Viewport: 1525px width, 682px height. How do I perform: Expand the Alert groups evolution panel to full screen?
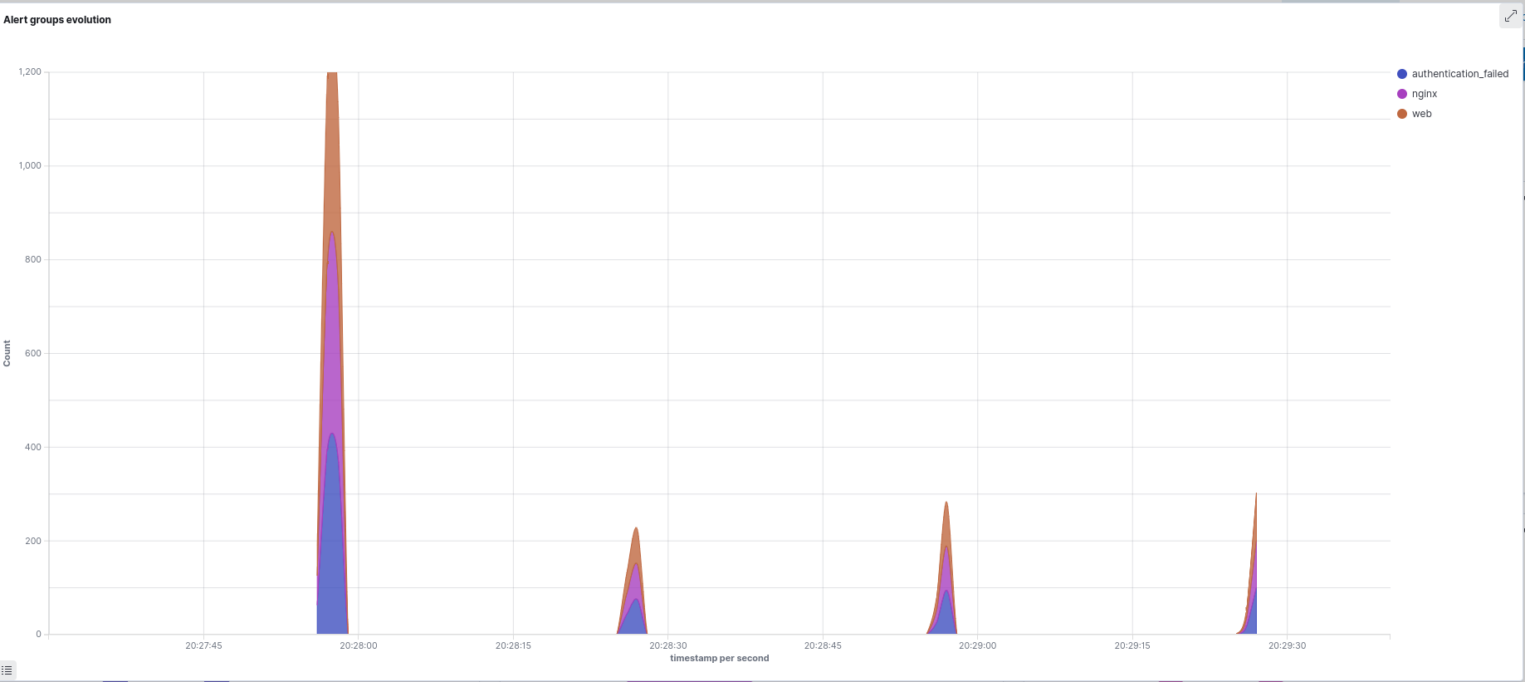1510,15
